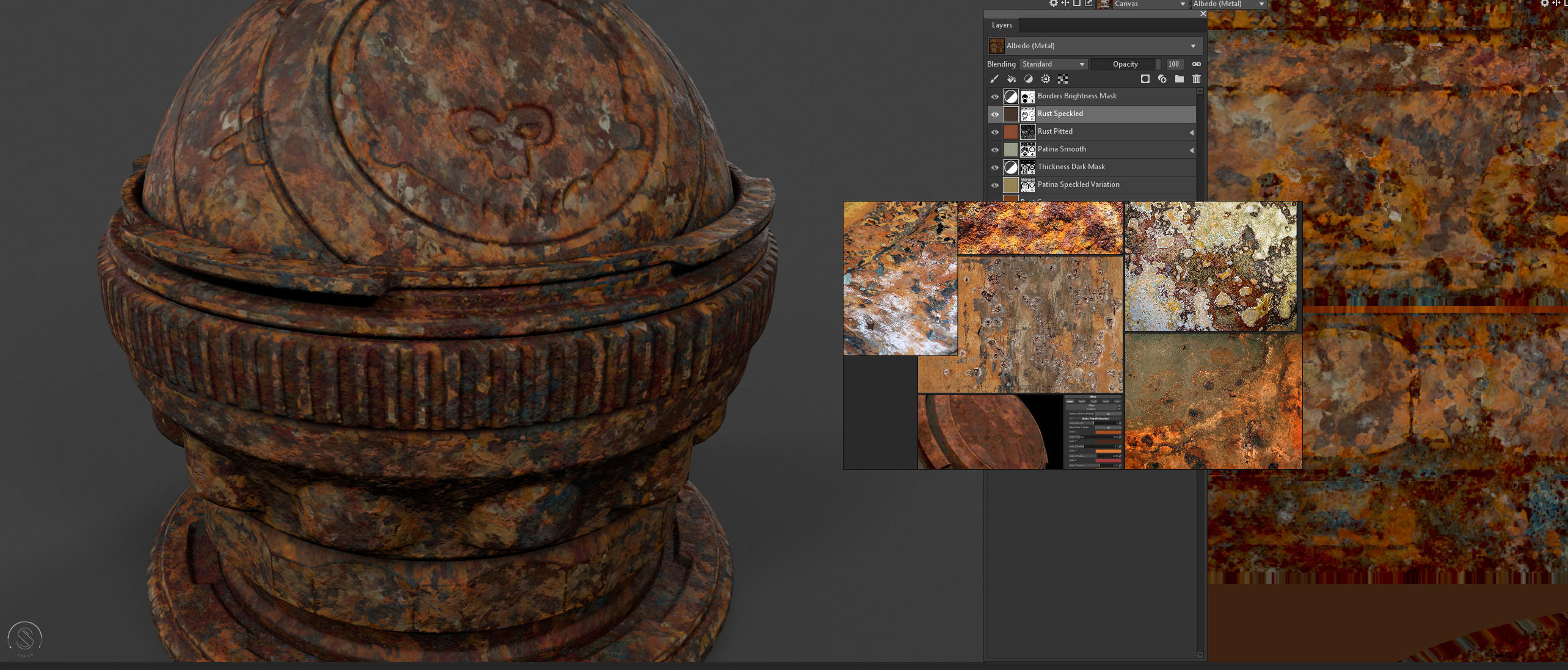Select the Rust Speckled layer name
Viewport: 1568px width, 670px height.
pos(1060,114)
